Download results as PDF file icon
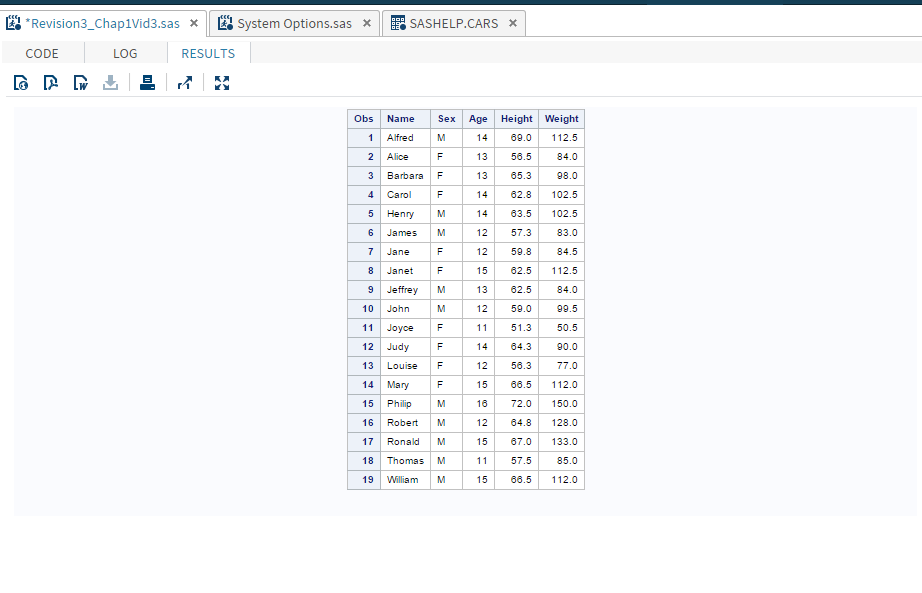This screenshot has width=922, height=593. 51,83
